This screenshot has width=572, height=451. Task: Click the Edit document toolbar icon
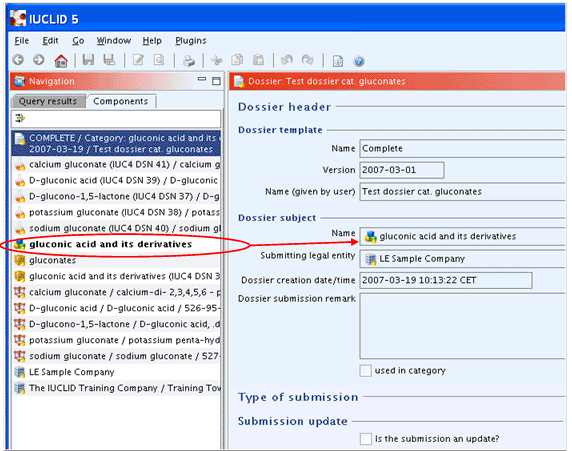point(138,60)
